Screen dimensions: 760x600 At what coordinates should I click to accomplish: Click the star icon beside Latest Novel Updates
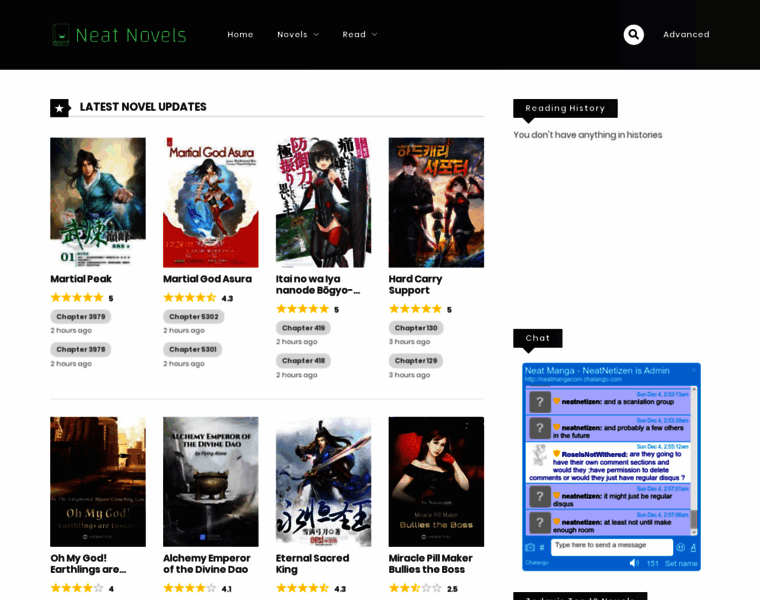point(60,108)
